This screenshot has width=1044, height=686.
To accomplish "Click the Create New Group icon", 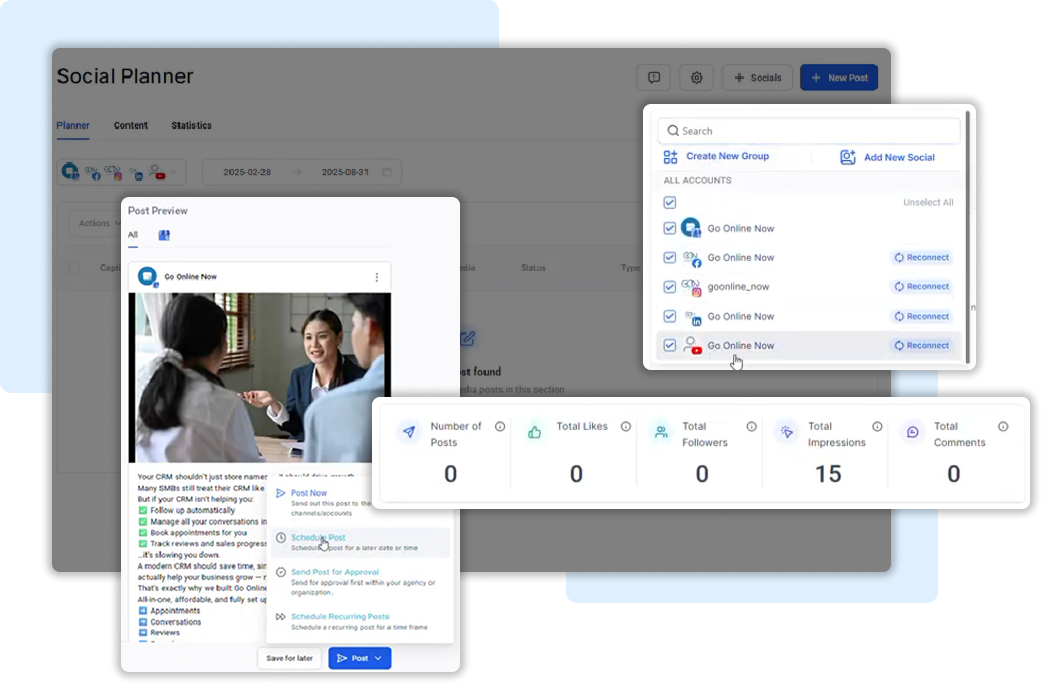I will 670,157.
